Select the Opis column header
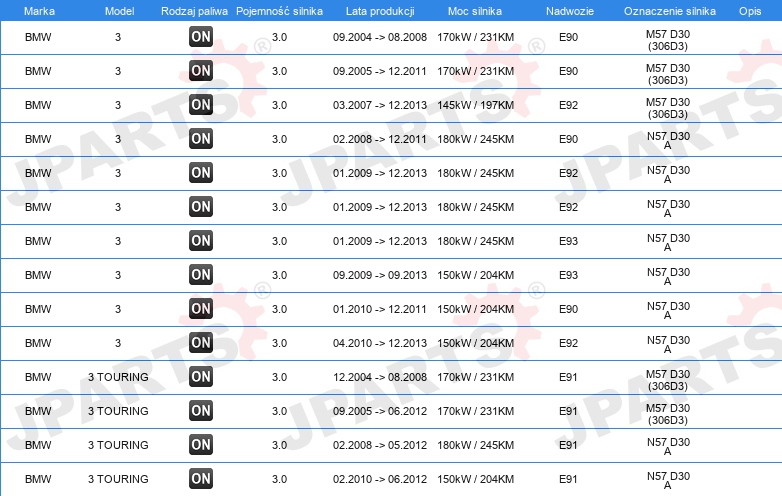782x496 pixels. tap(750, 11)
